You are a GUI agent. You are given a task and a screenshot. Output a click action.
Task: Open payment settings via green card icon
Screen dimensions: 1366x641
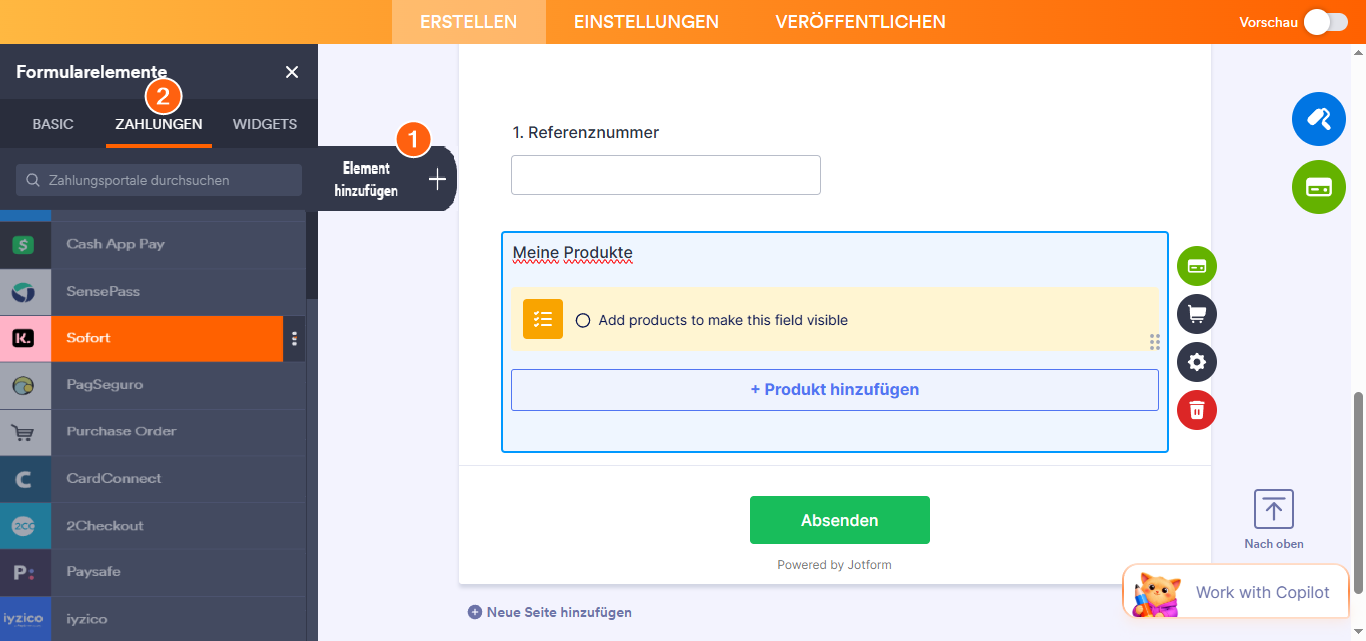(1196, 266)
